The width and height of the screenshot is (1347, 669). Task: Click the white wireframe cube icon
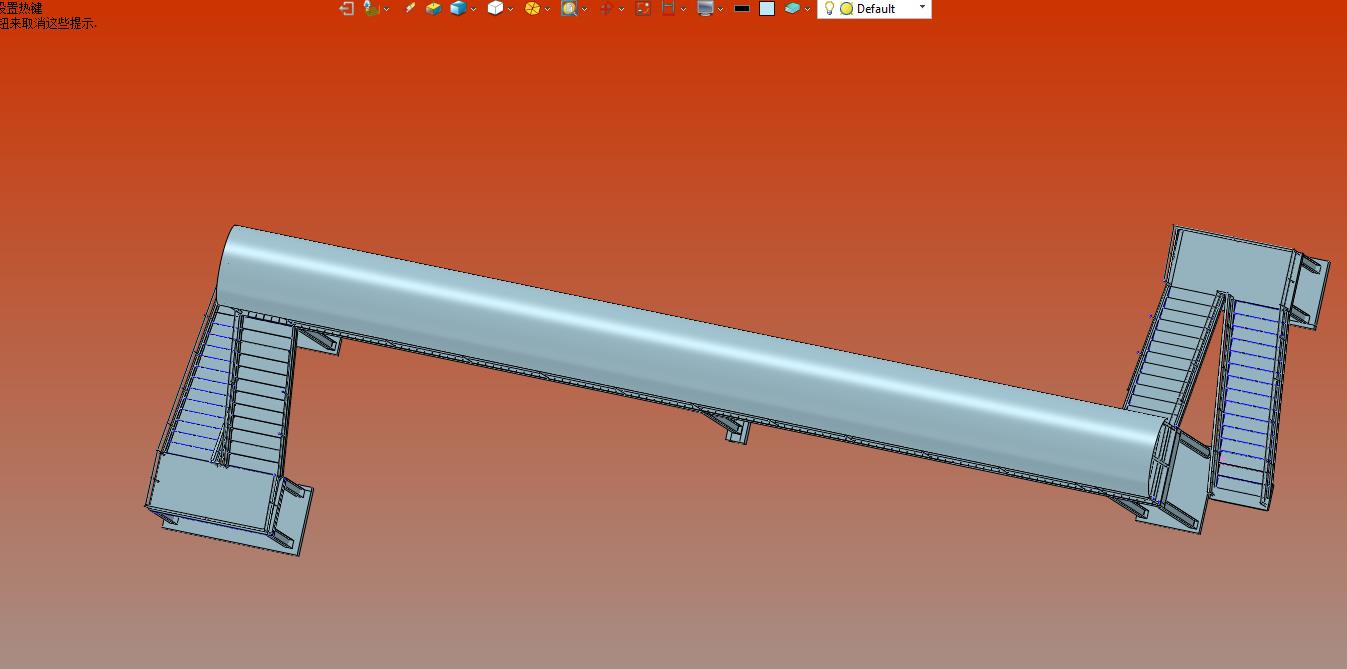(x=495, y=8)
